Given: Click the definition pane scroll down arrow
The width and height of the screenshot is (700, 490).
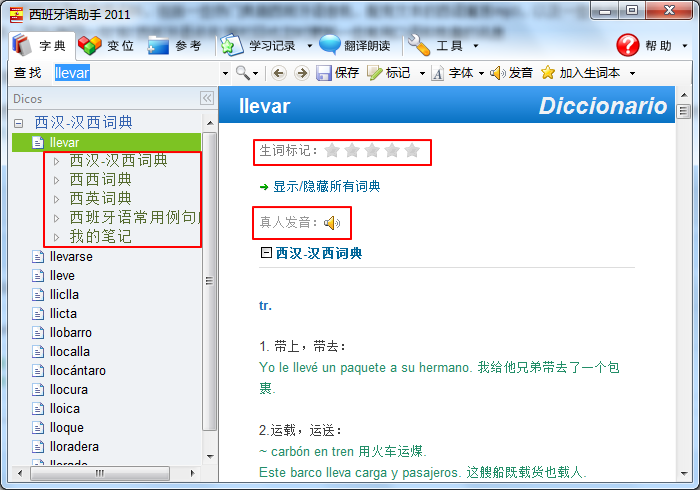Looking at the screenshot, I should (x=684, y=474).
